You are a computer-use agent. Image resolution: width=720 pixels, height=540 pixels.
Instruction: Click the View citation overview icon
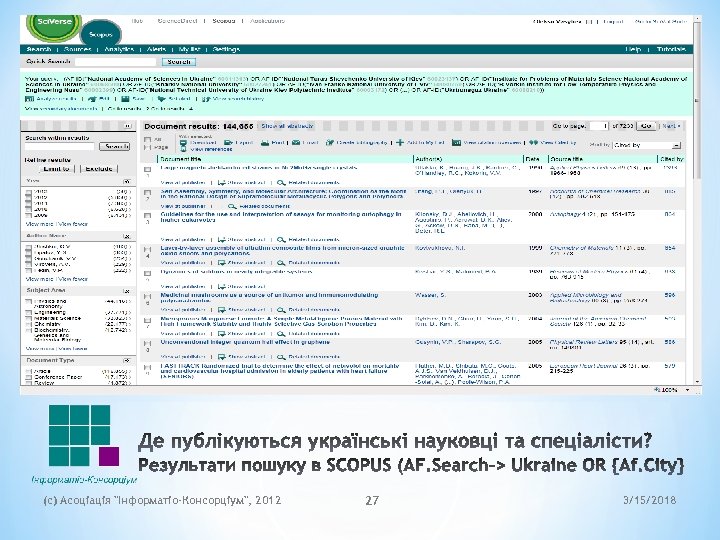(456, 143)
